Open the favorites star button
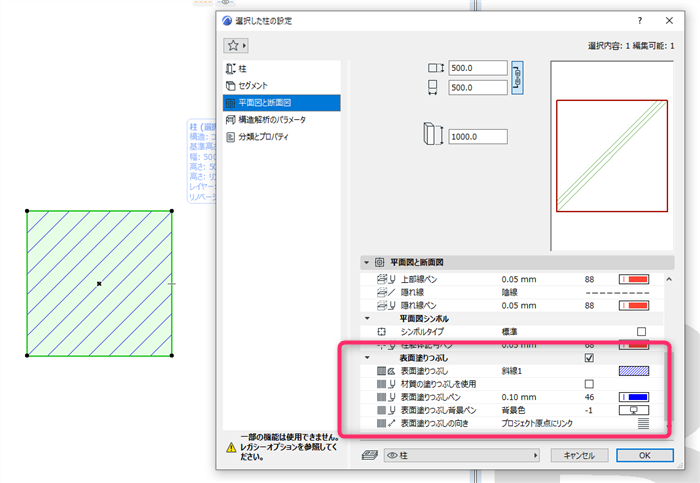 (235, 46)
